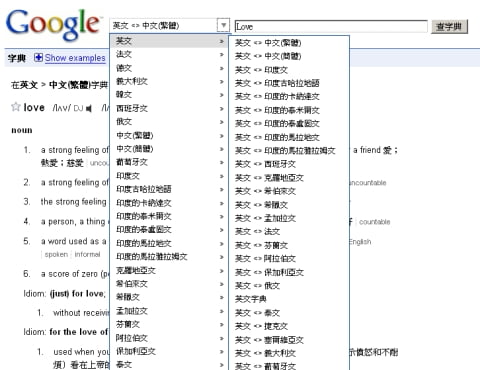Screen dimensions: 480x370
Task: Choose 英文 <> 印度文 in the submenu
Action: 289,70
